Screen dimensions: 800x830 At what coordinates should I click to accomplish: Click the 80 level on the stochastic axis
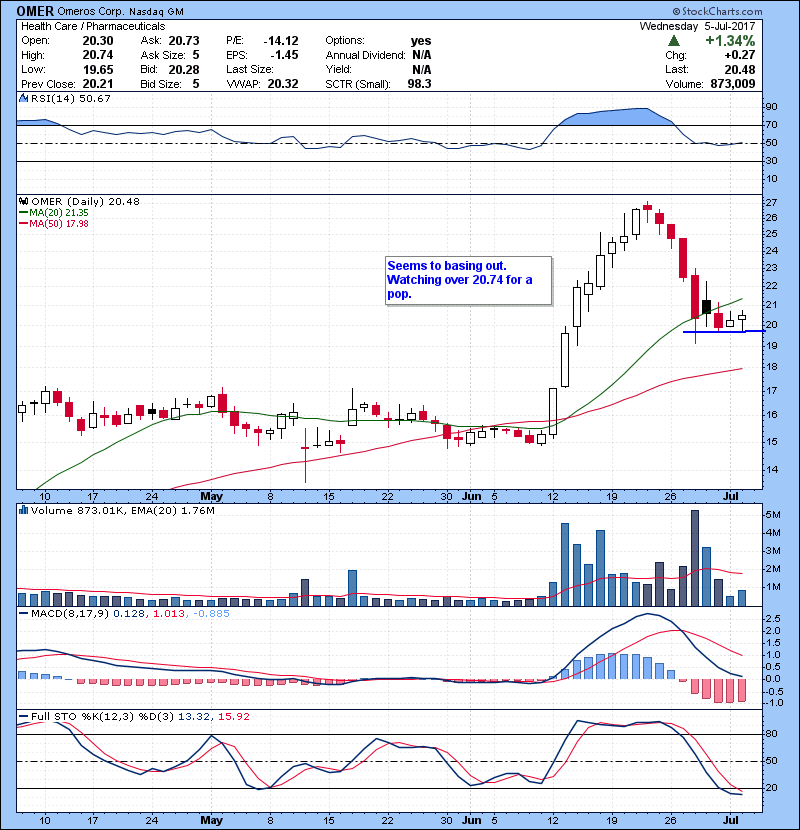tap(771, 734)
